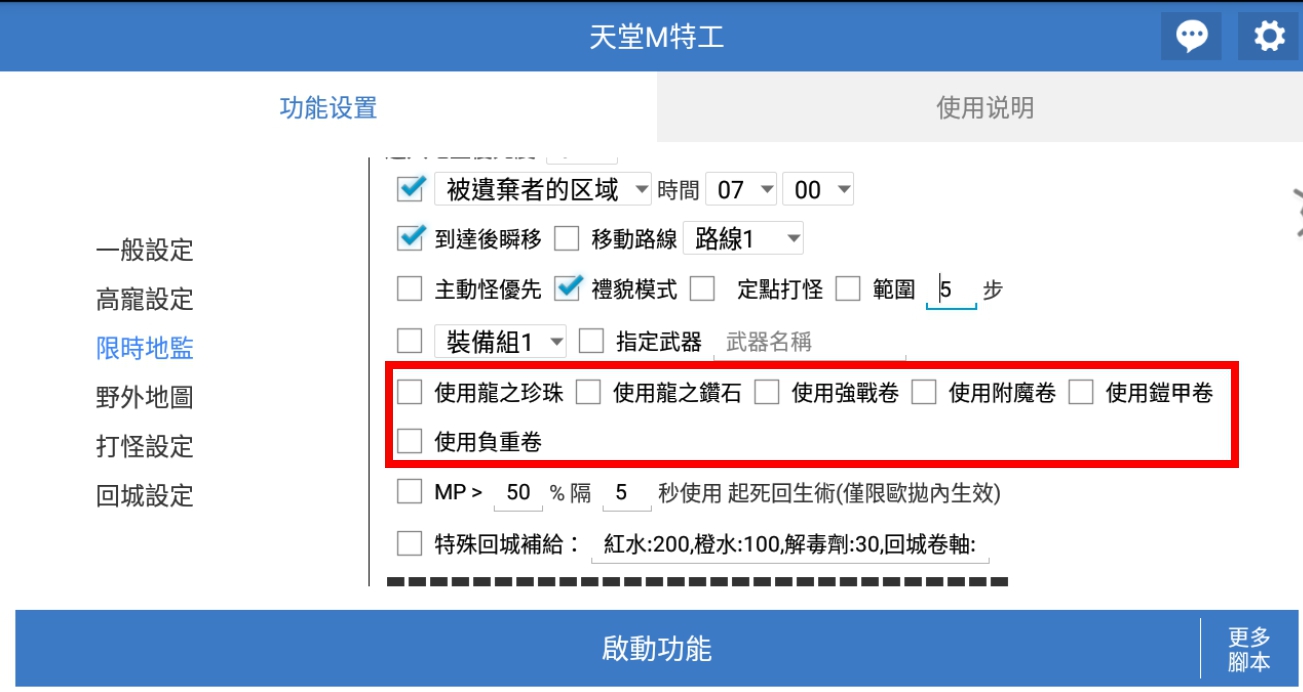This screenshot has width=1303, height=692.
Task: Open the settings gear icon
Action: tap(1269, 37)
